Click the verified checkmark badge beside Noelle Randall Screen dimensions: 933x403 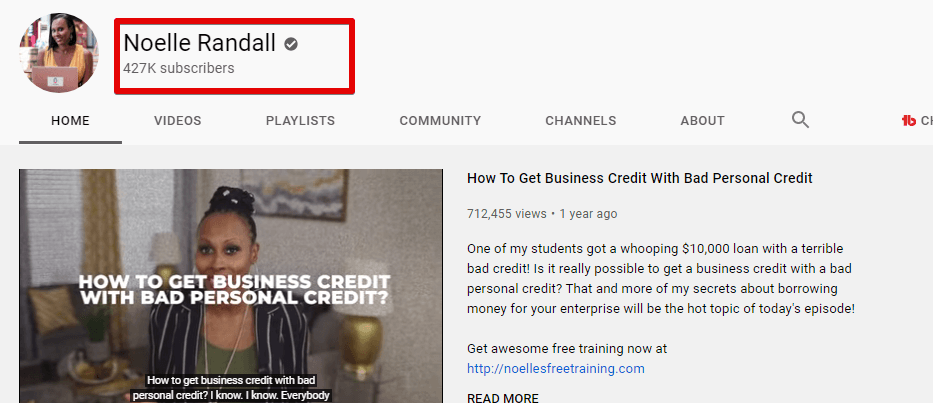(290, 43)
